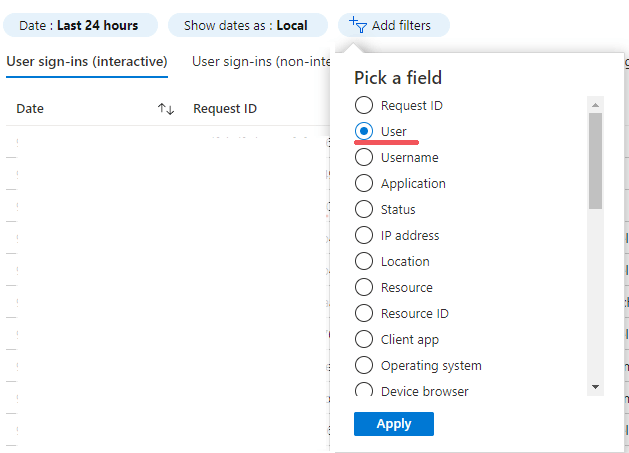Choose the Client app field option
Viewport: 629px width, 453px height.
coord(364,339)
